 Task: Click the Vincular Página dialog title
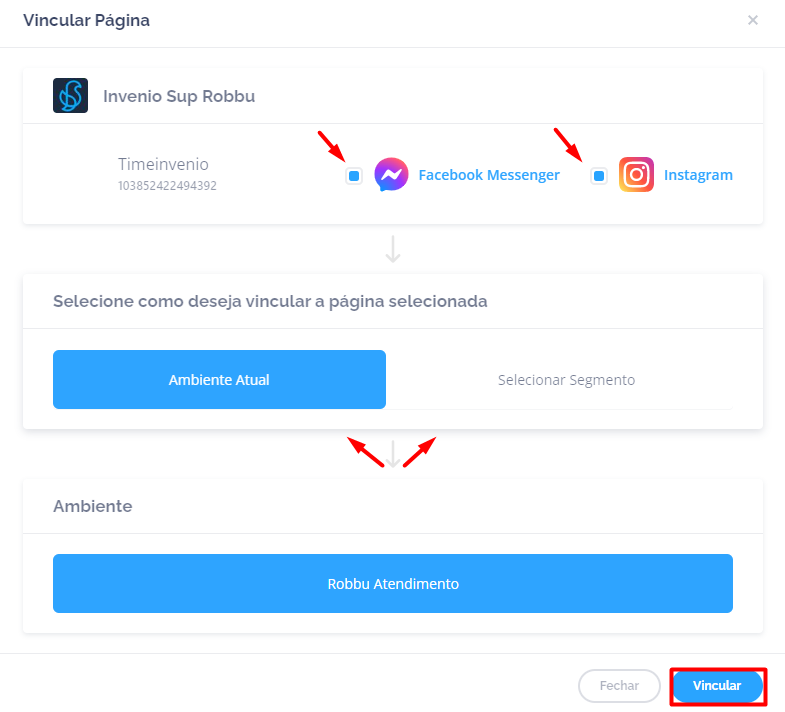click(x=87, y=20)
